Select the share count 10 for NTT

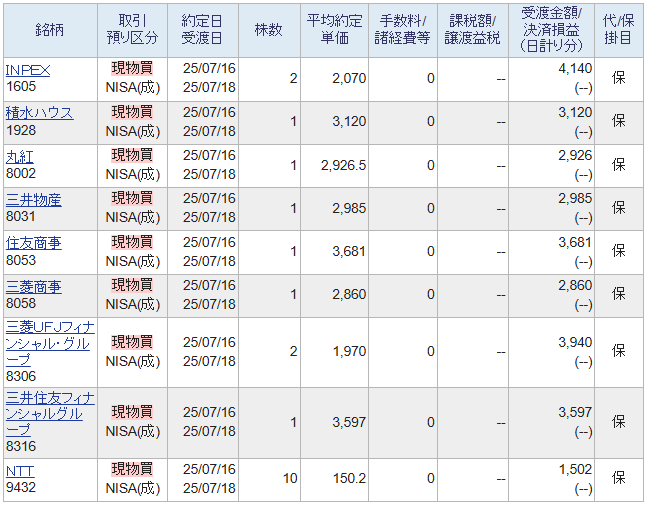click(x=290, y=478)
